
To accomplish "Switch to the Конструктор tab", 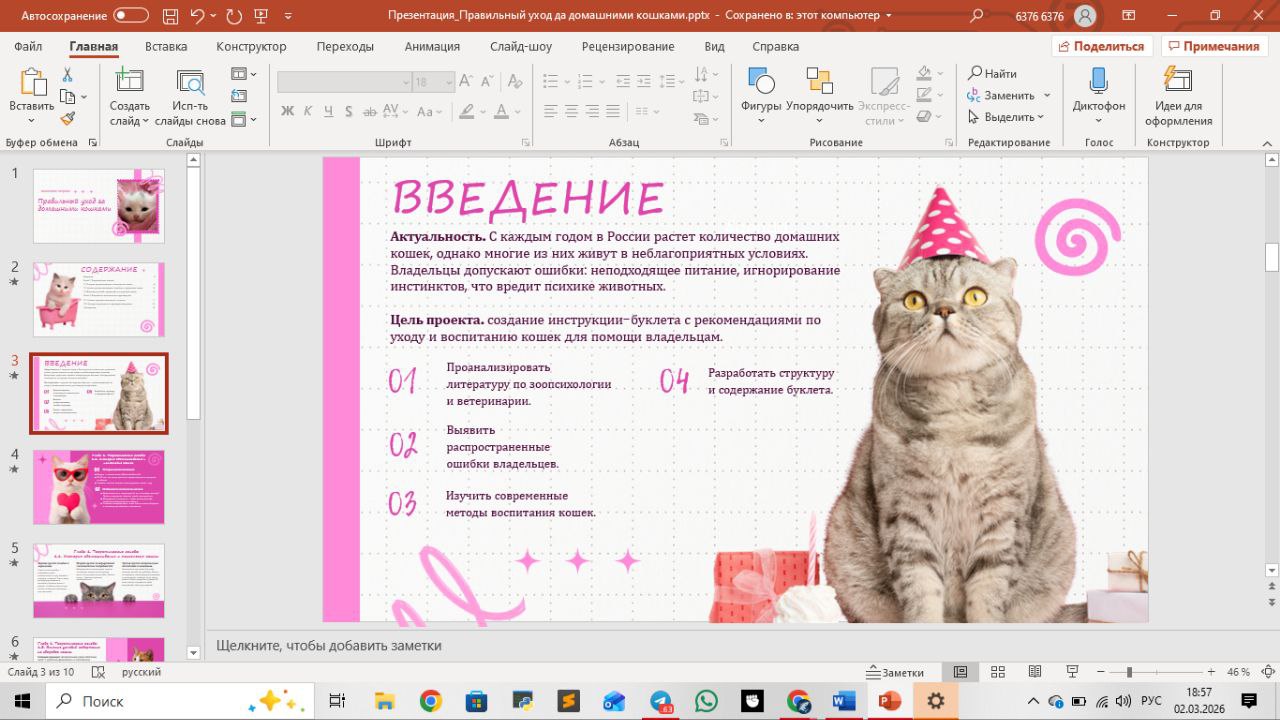I will click(251, 46).
